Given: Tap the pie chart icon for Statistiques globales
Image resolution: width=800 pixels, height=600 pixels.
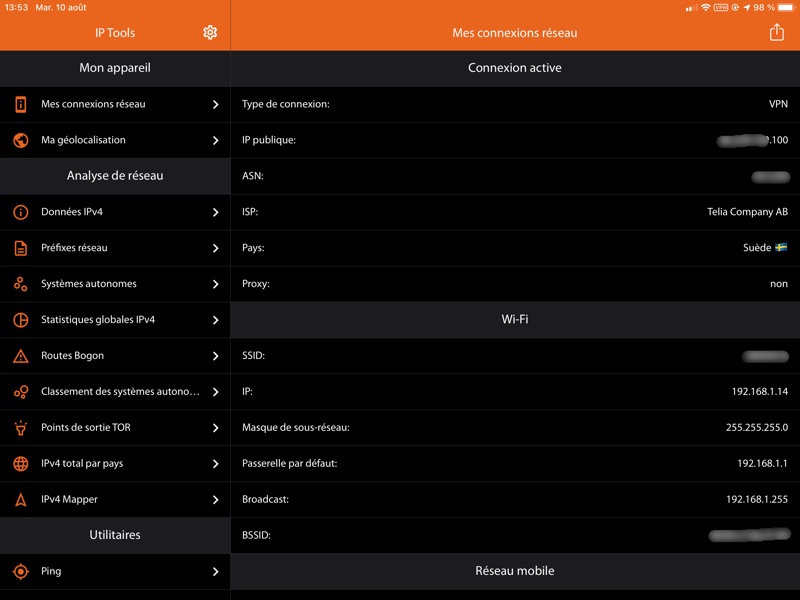Looking at the screenshot, I should 20,320.
